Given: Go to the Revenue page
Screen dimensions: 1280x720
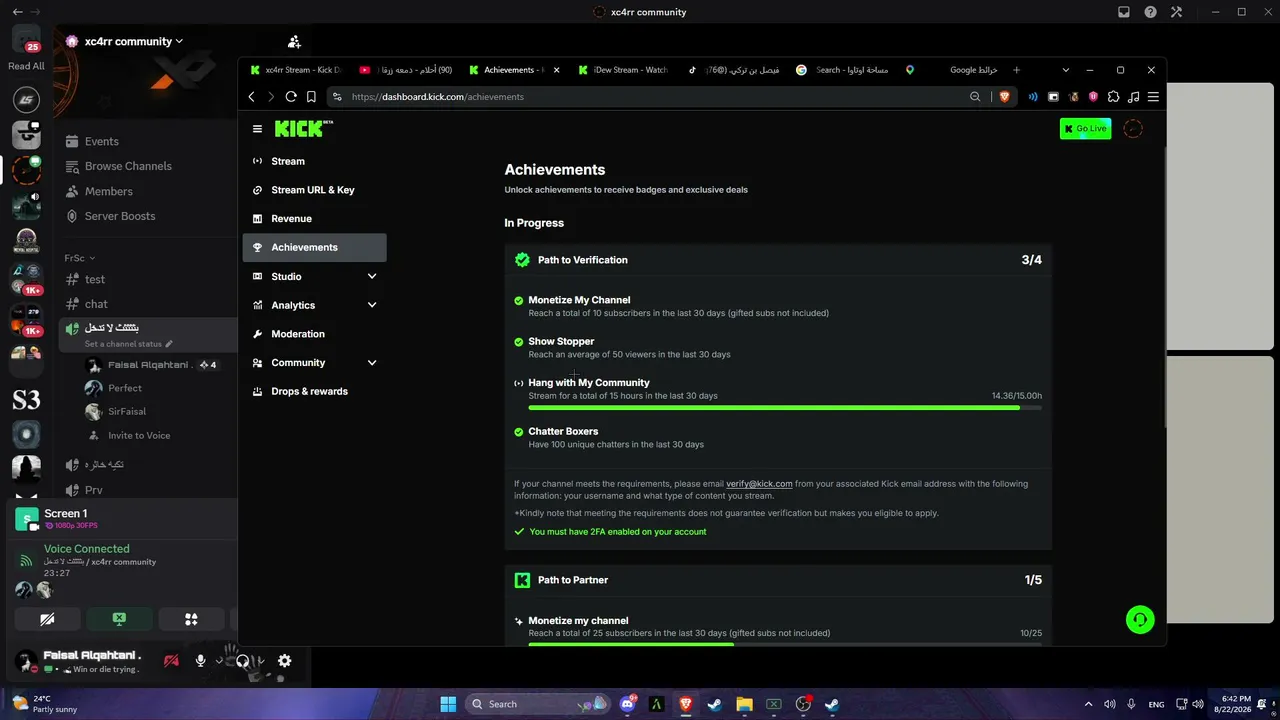Looking at the screenshot, I should pyautogui.click(x=314, y=218).
